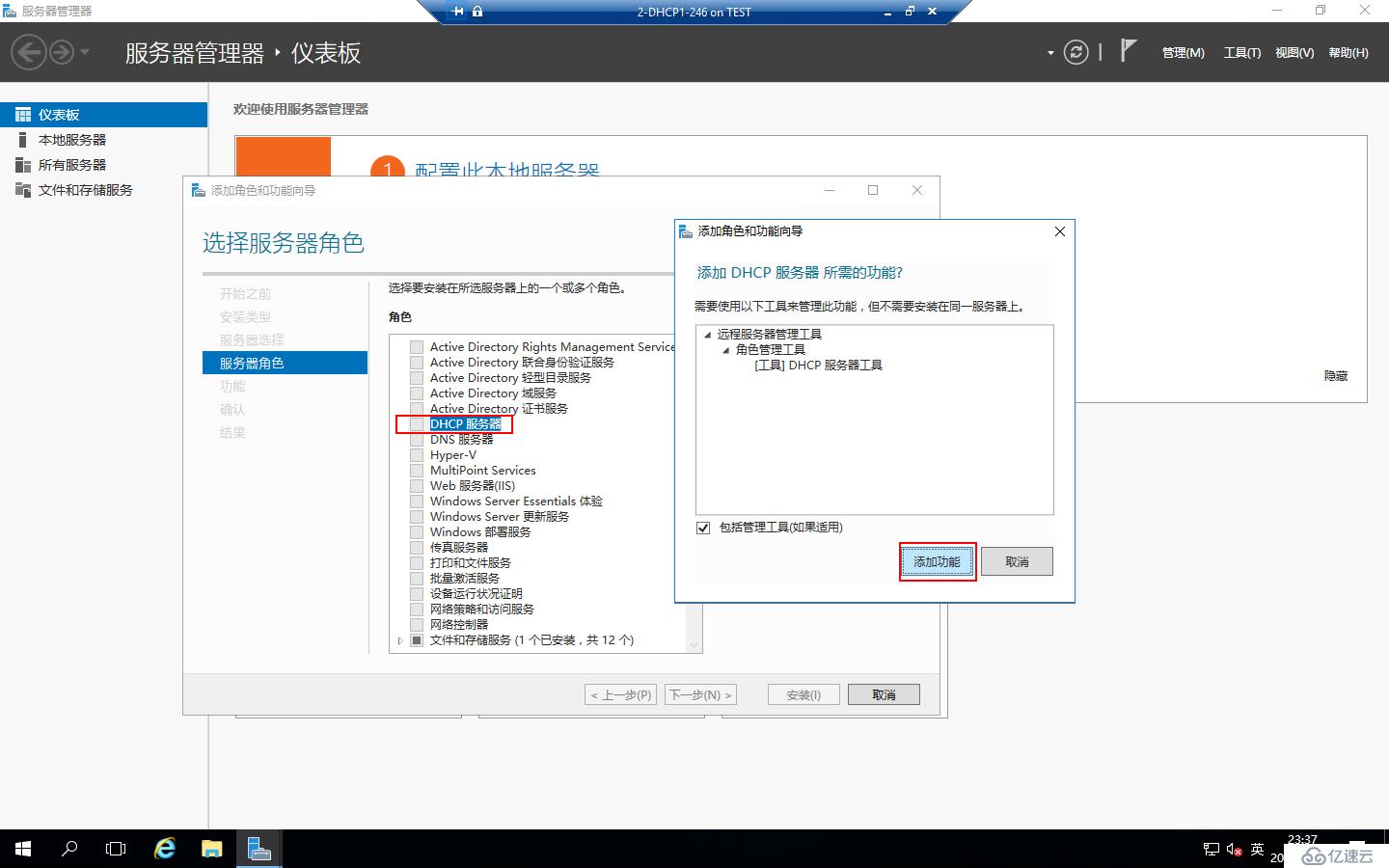The height and width of the screenshot is (868, 1389).
Task: Check 传真服务器 role checkbox
Action: 417,548
